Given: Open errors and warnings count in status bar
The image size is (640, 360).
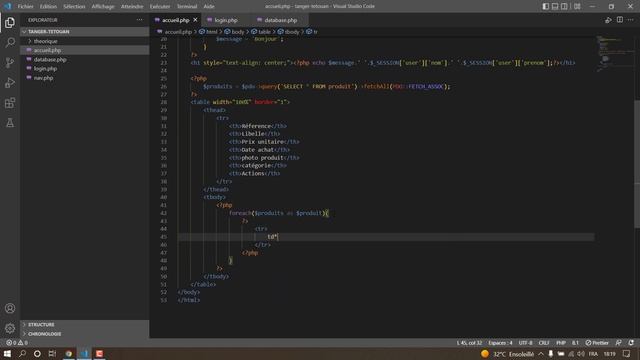Looking at the screenshot, I should (17, 343).
